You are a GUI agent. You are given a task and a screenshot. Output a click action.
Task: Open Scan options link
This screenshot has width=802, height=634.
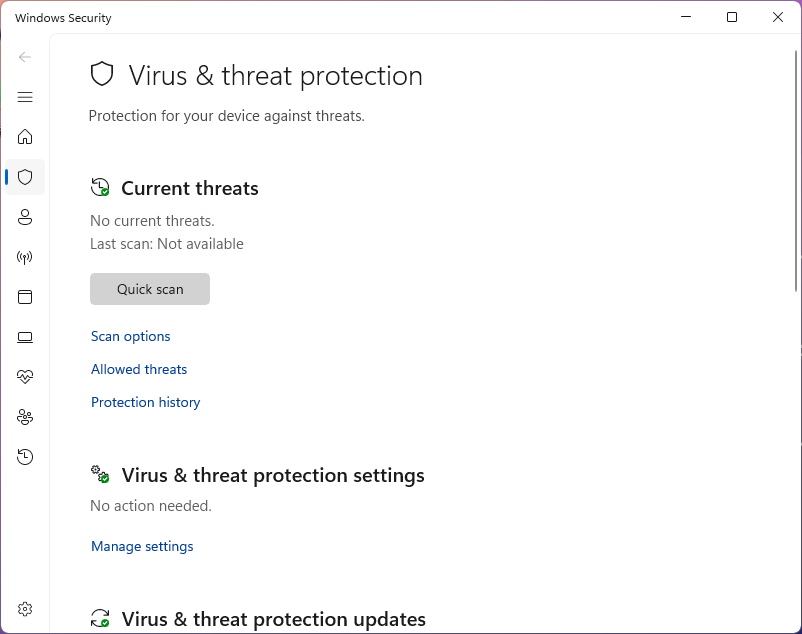pos(131,336)
